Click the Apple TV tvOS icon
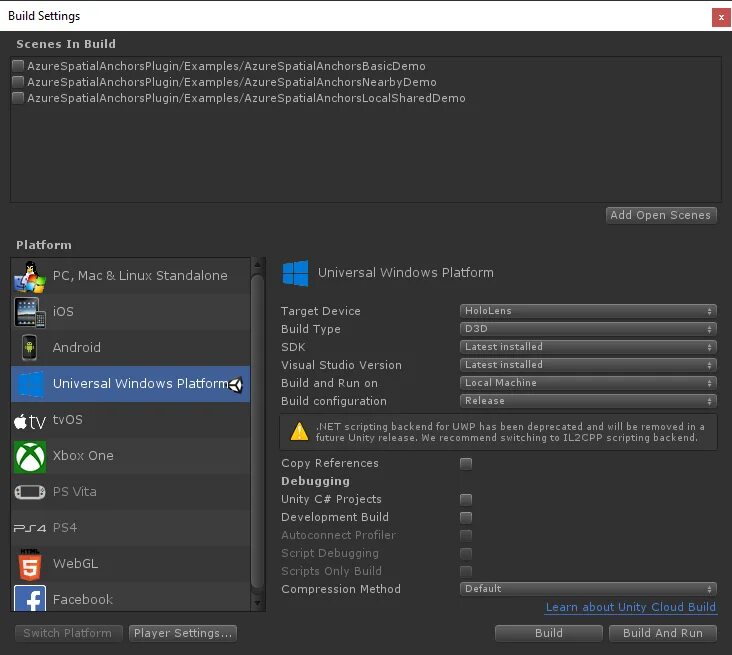This screenshot has height=655, width=732. point(30,422)
